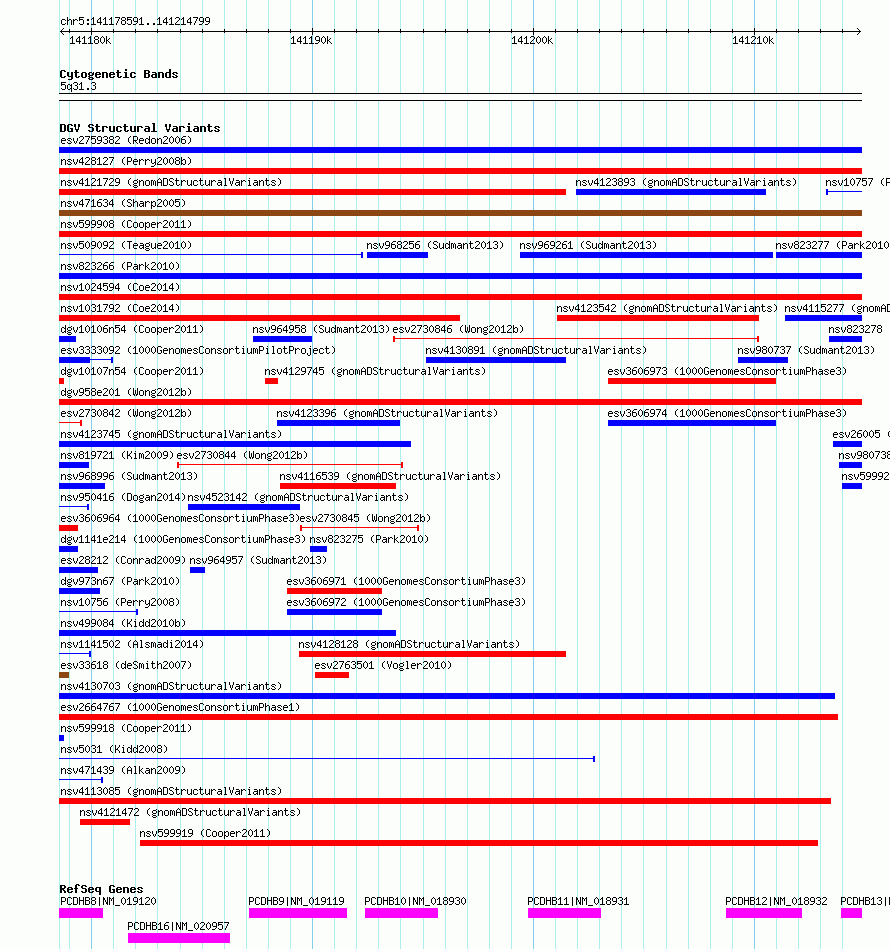
Task: Click the nsv4123893 gnomAD variant label
Action: coord(686,182)
